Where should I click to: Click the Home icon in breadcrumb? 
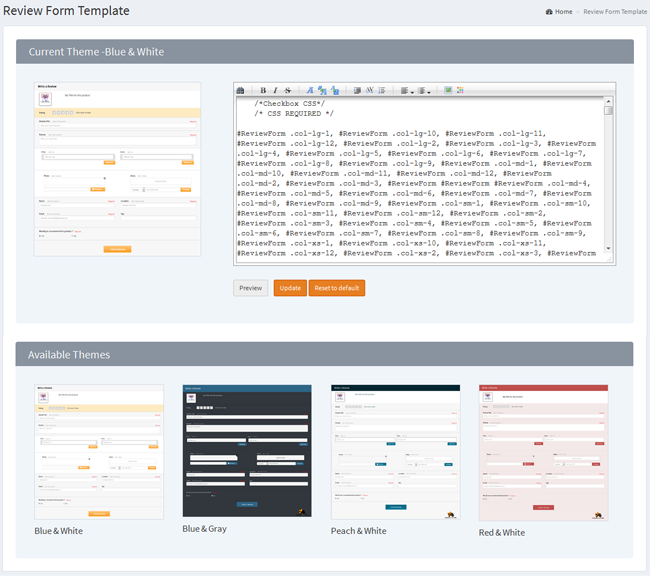(x=549, y=12)
